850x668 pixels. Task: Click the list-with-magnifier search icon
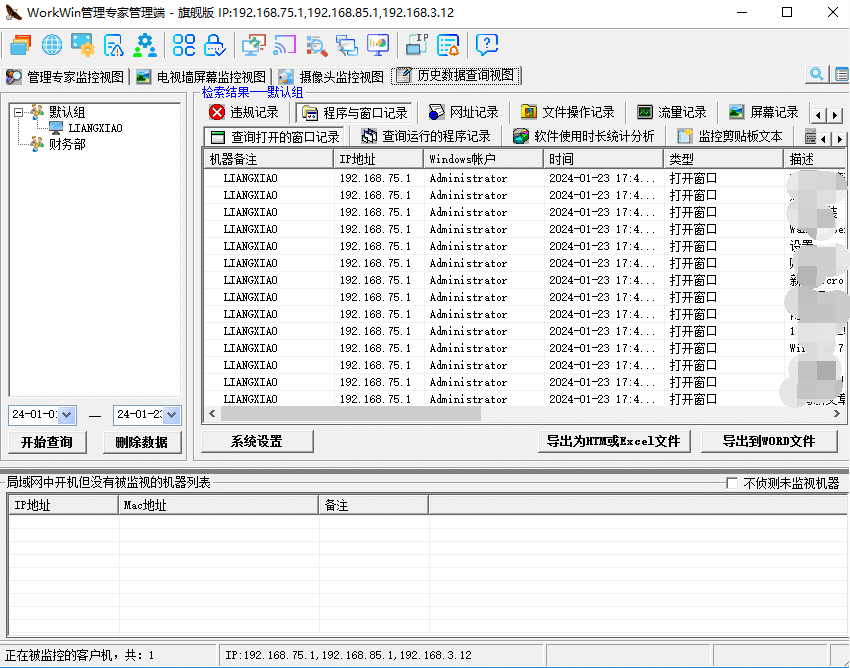click(316, 45)
